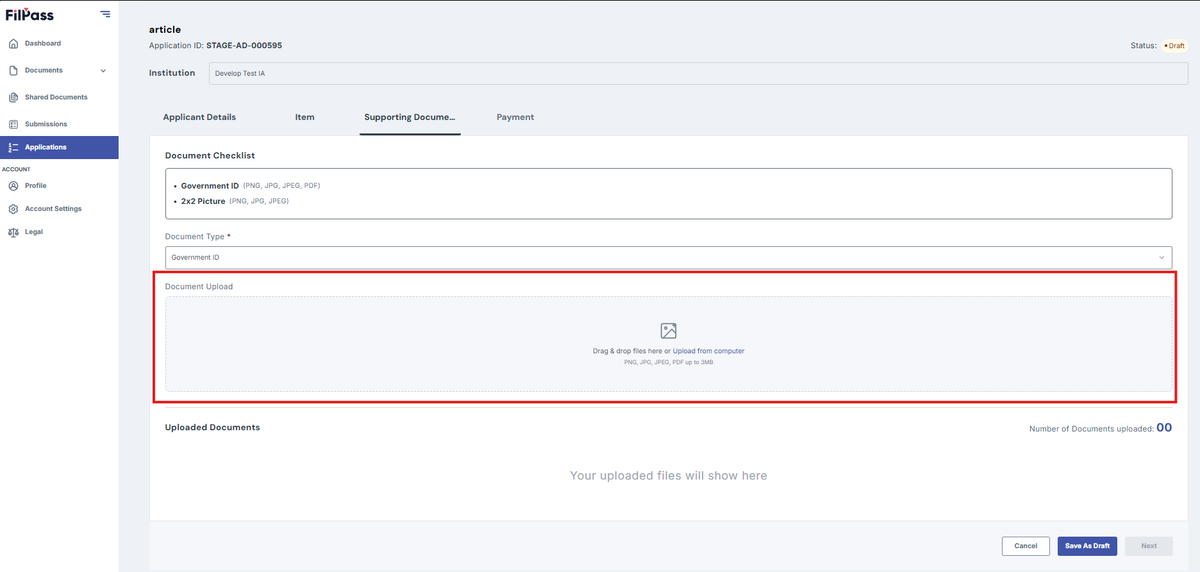Image resolution: width=1200 pixels, height=572 pixels.
Task: Expand the Documents submenu chevron
Action: pos(104,71)
